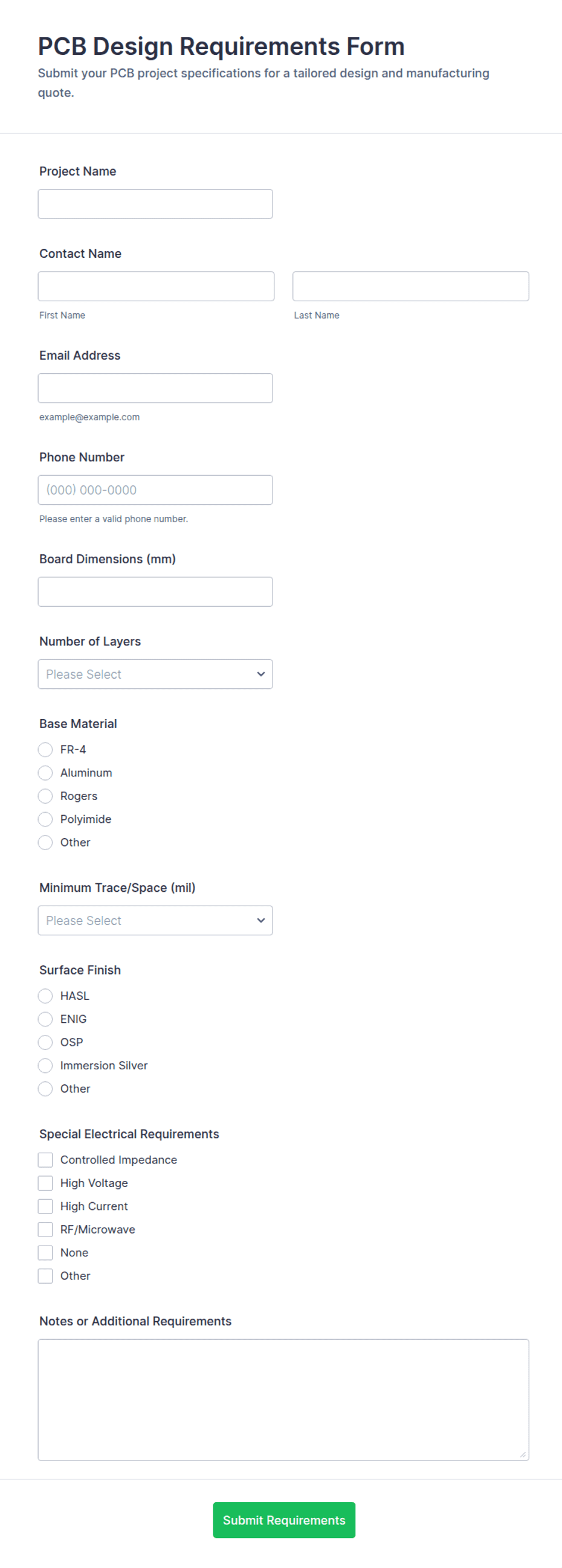Click the Email Address input box

point(155,388)
